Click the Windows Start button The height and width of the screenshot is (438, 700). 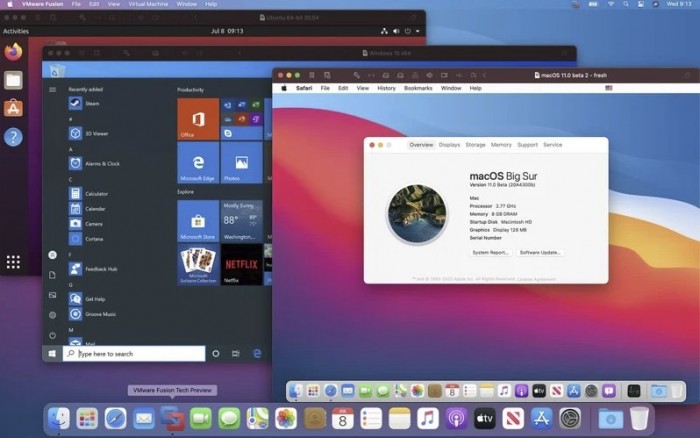[52, 353]
